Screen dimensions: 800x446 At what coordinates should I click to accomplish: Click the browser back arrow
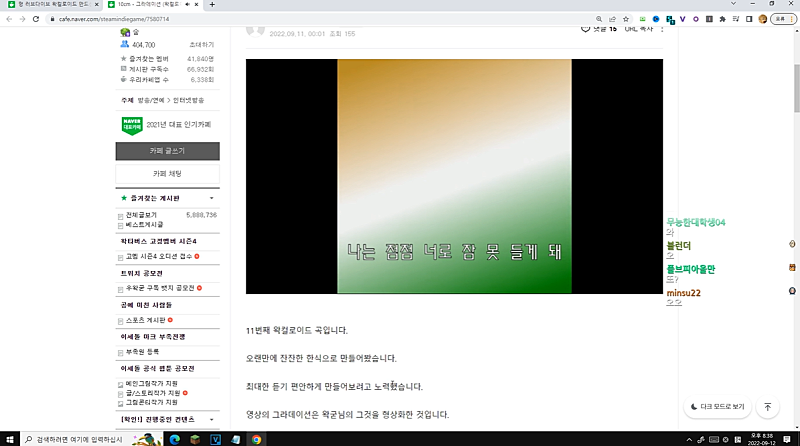(9, 19)
